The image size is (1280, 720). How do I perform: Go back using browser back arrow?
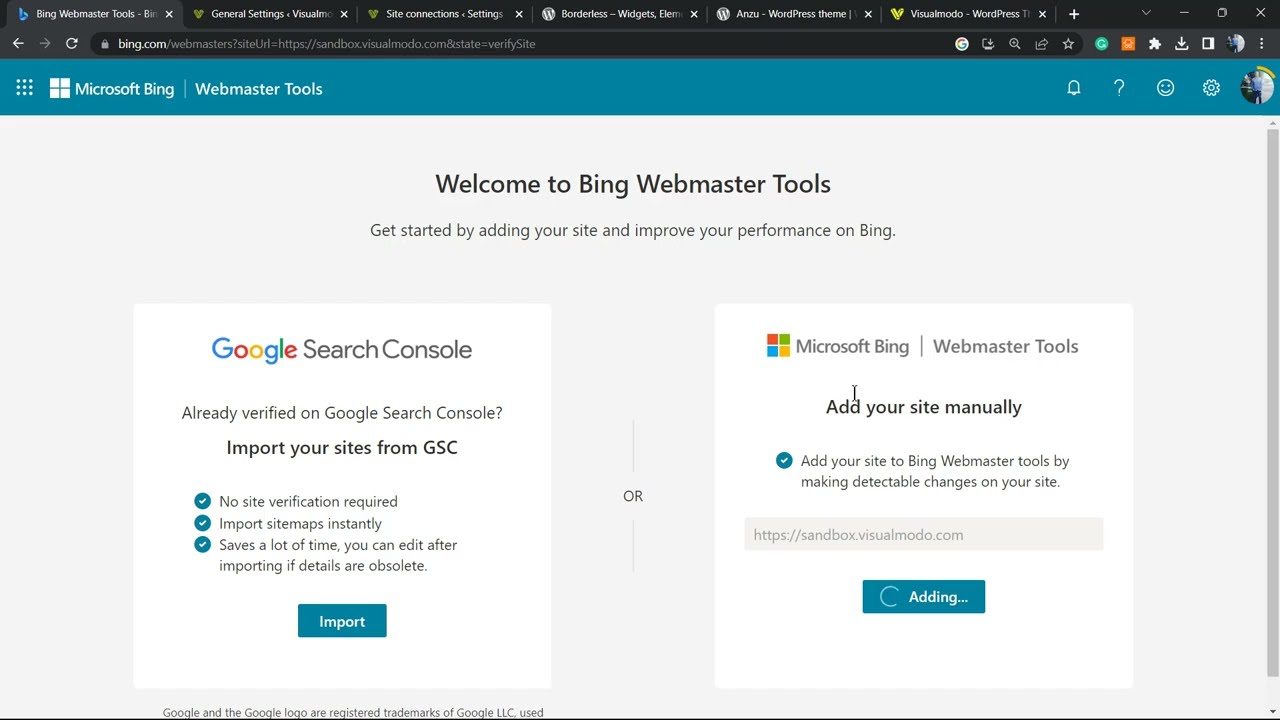[18, 44]
